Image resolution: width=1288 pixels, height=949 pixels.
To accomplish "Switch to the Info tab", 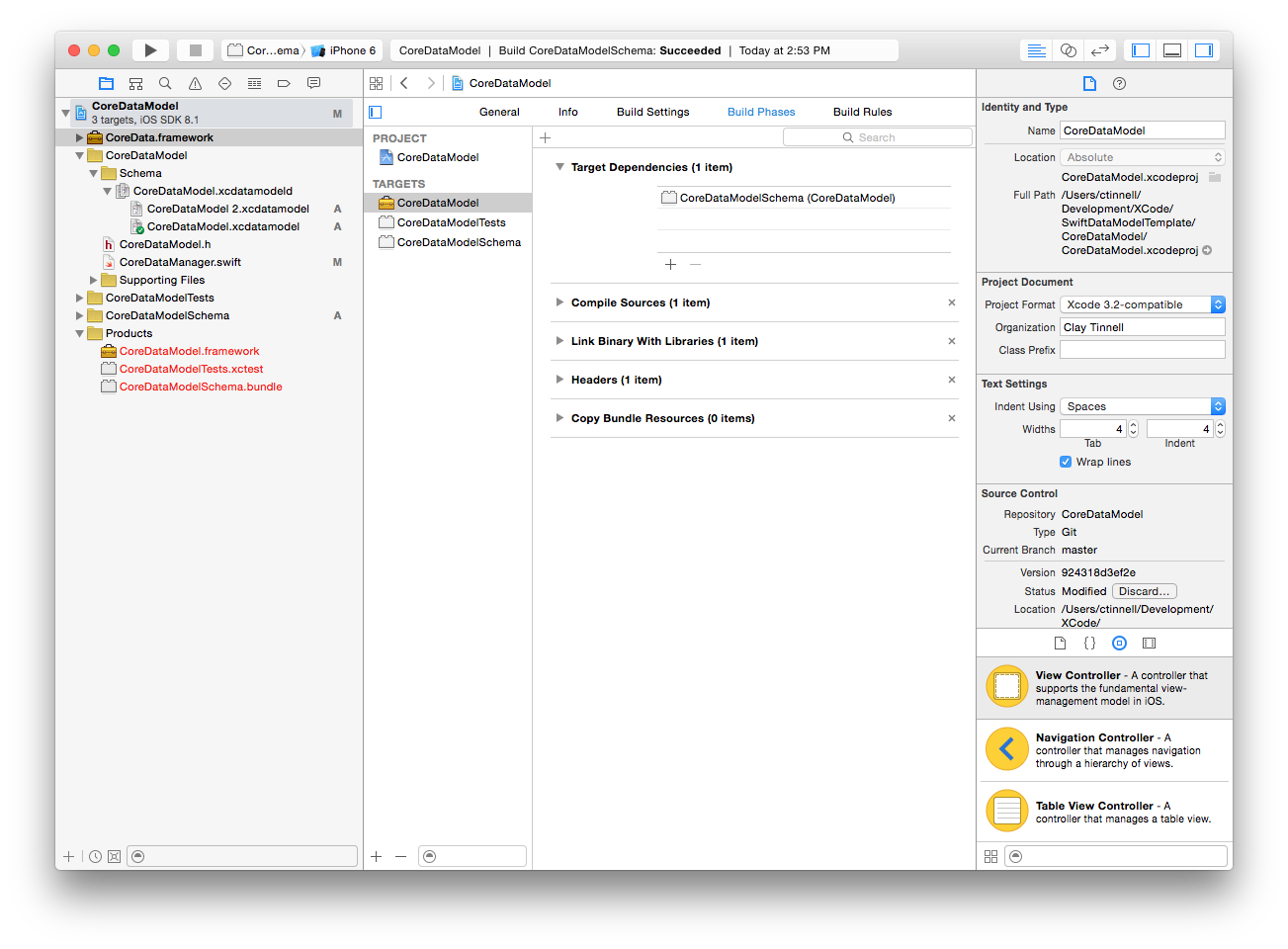I will [x=568, y=113].
